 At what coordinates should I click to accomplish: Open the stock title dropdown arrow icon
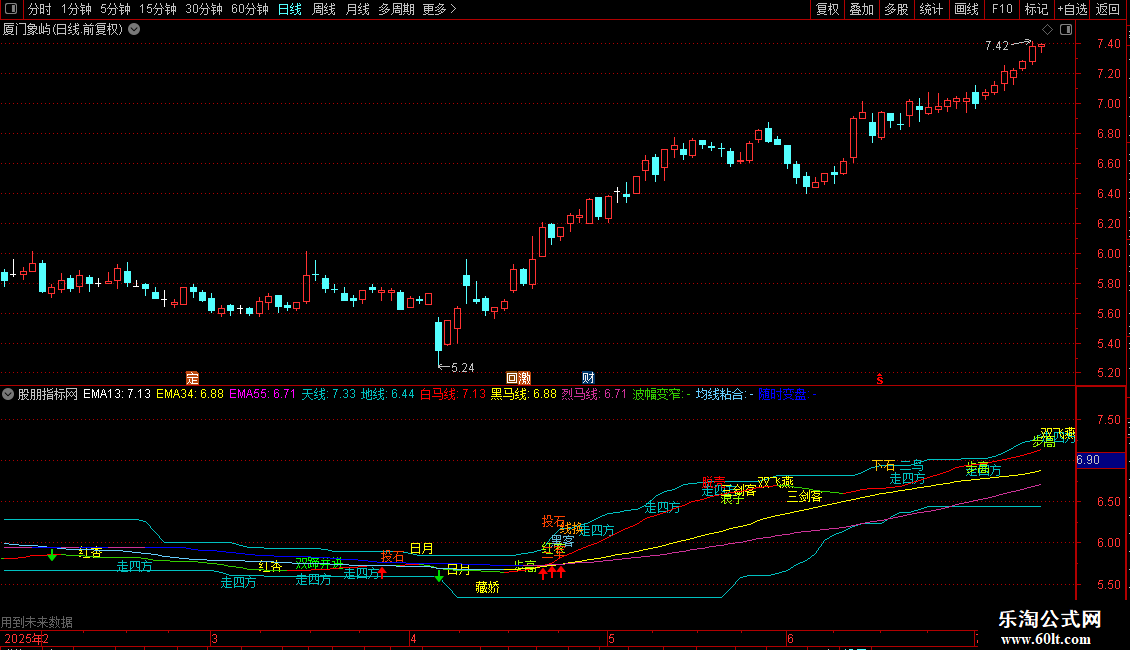coord(134,29)
